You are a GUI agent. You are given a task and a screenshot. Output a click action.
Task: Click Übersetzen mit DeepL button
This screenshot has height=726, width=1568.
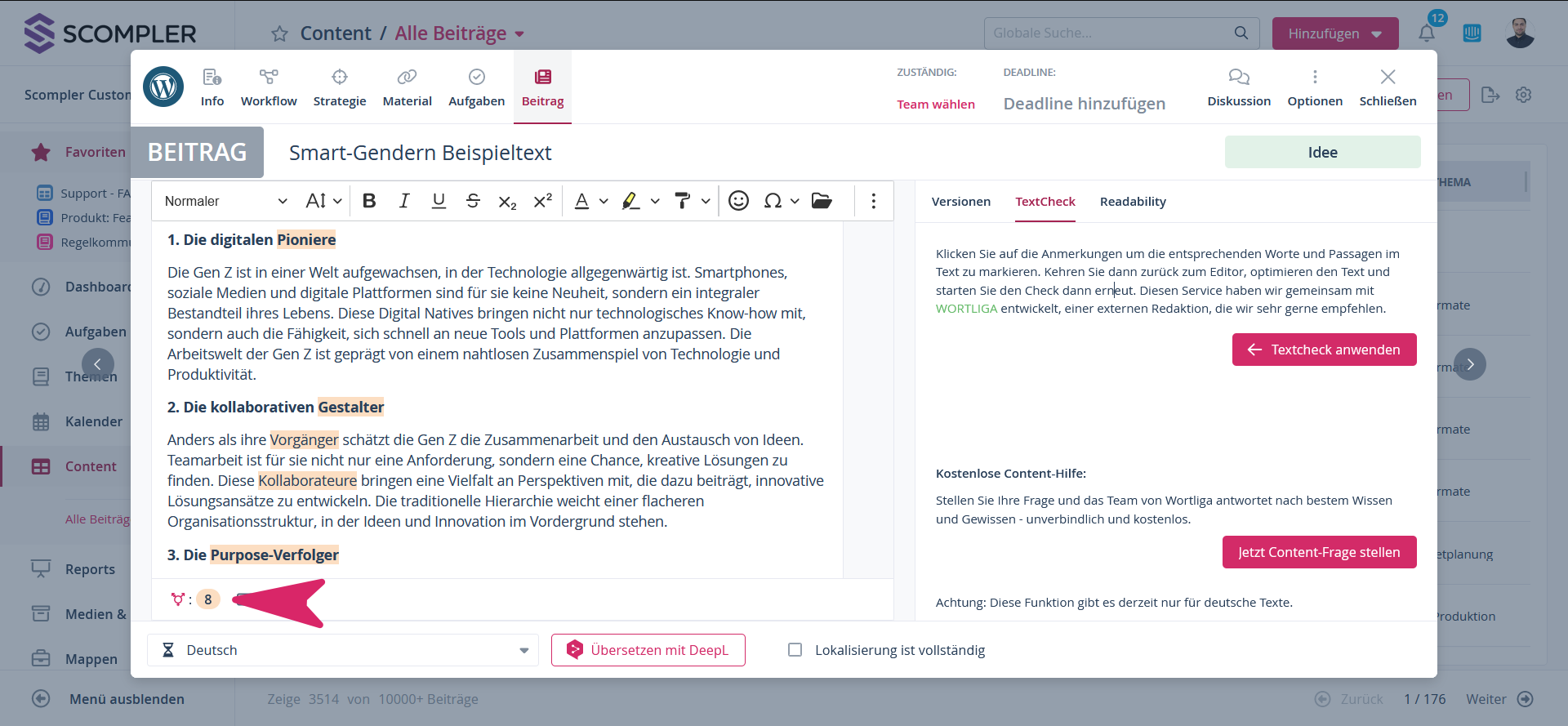click(648, 650)
